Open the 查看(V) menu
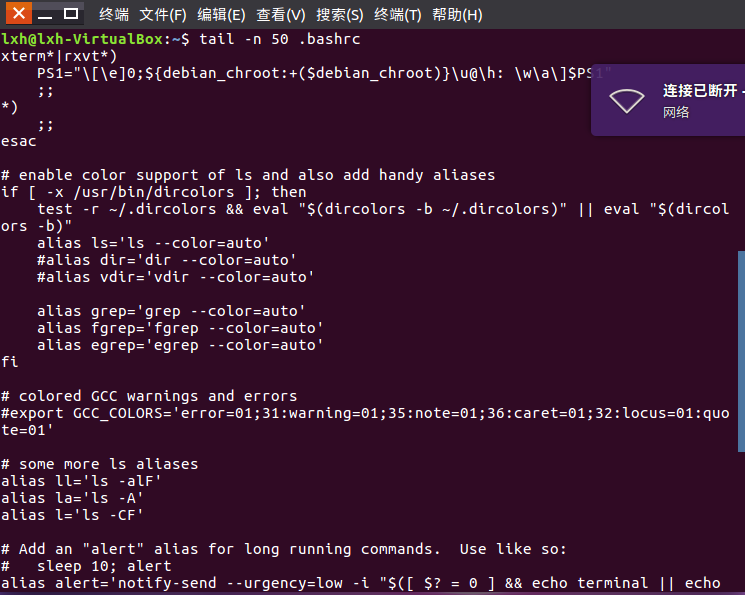Viewport: 745px width, 595px height. coord(281,15)
